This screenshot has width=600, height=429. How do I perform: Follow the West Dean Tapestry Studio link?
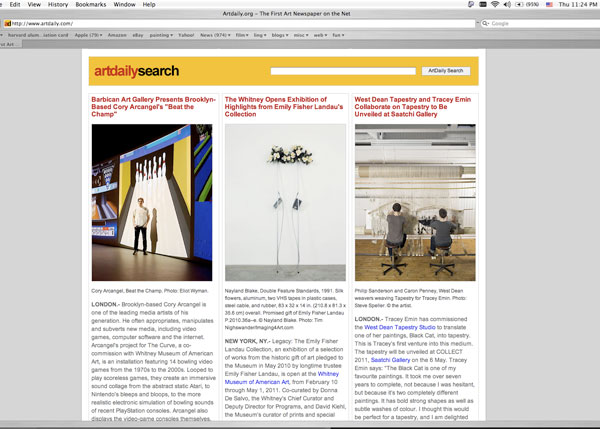400,327
